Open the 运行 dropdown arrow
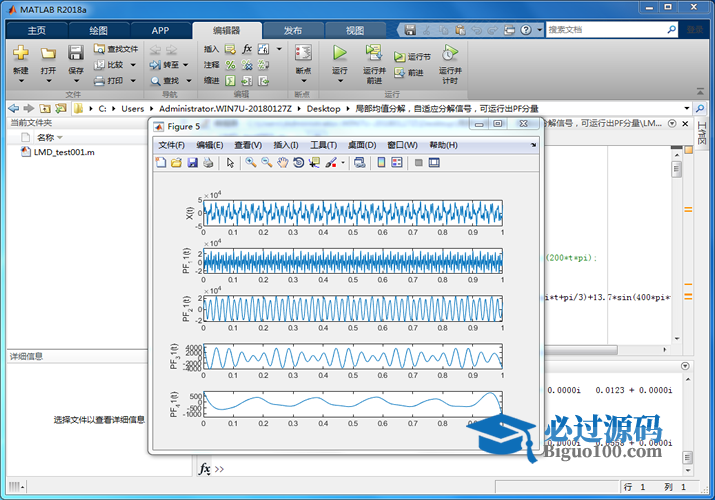Screen dimensions: 715x500 point(340,81)
